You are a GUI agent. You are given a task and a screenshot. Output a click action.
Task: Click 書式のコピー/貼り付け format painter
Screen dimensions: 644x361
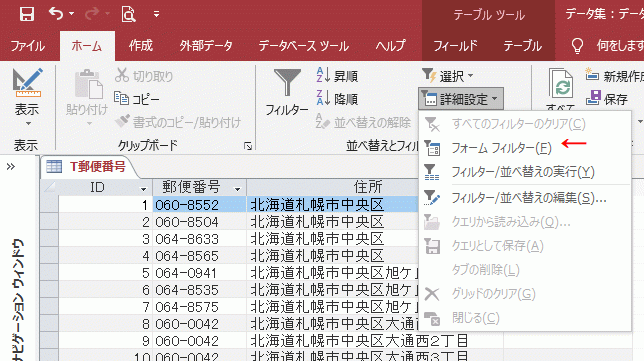tap(178, 122)
